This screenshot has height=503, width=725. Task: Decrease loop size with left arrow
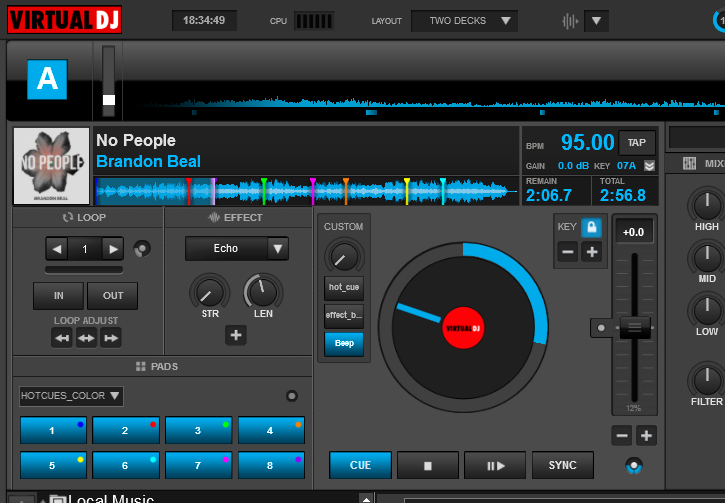[x=57, y=249]
